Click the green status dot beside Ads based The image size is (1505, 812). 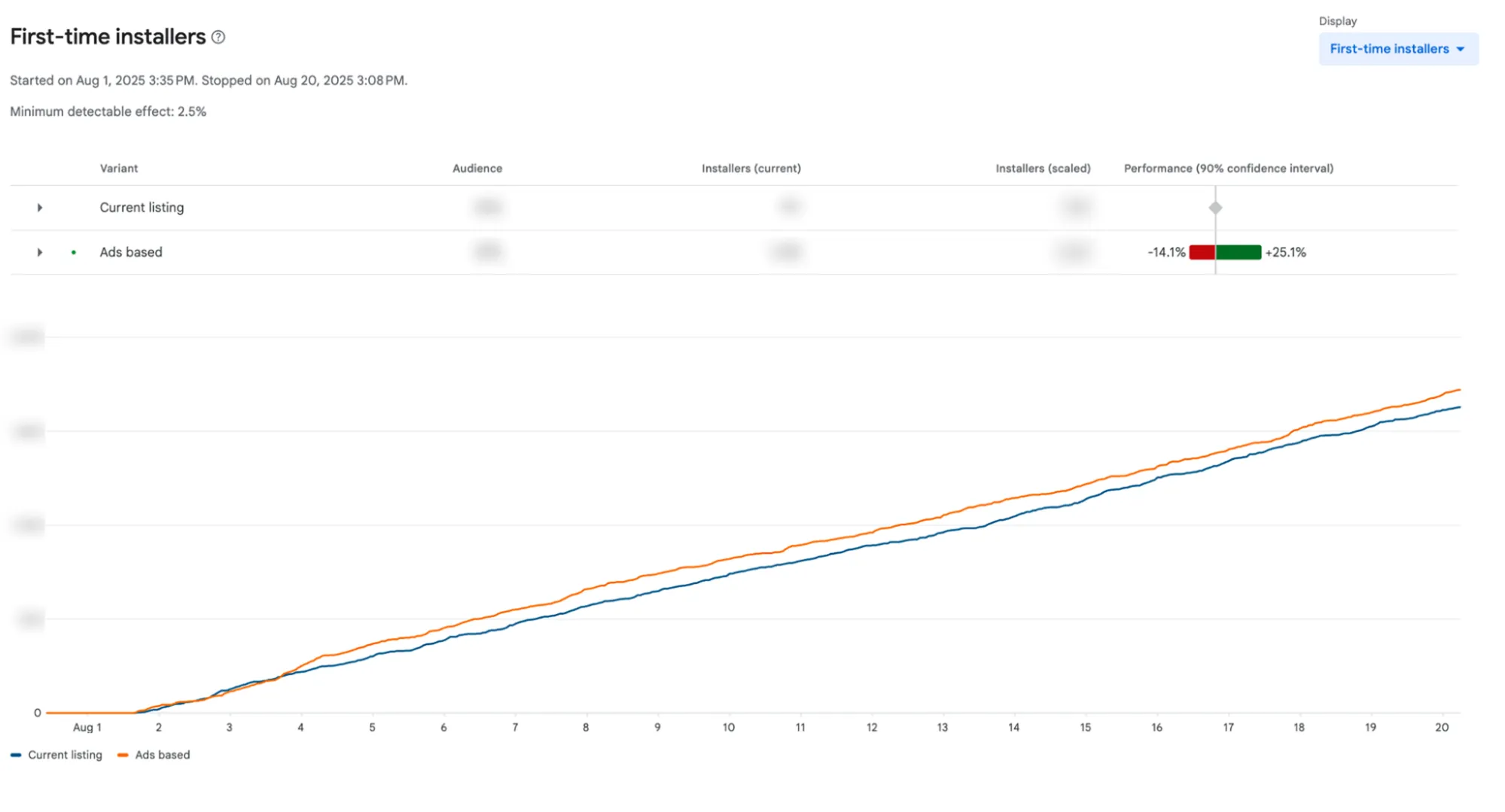point(73,253)
